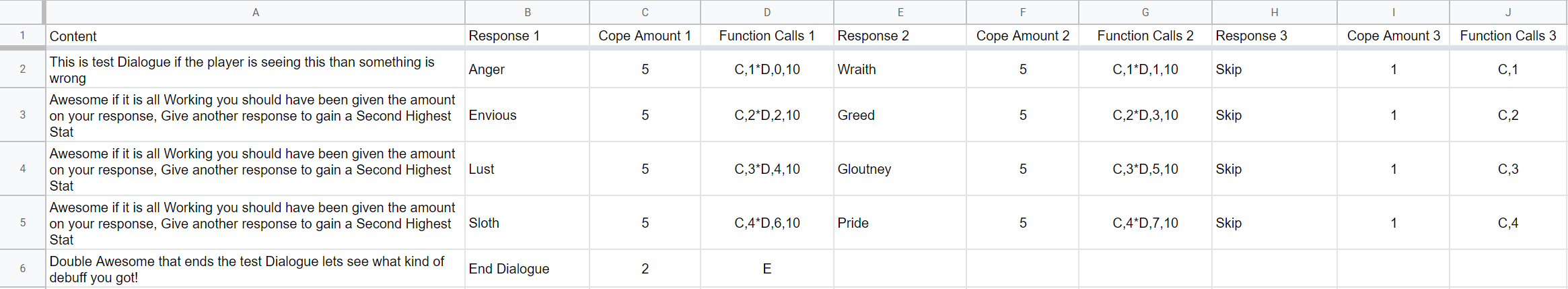
Task: Click the column D header
Action: tap(767, 12)
